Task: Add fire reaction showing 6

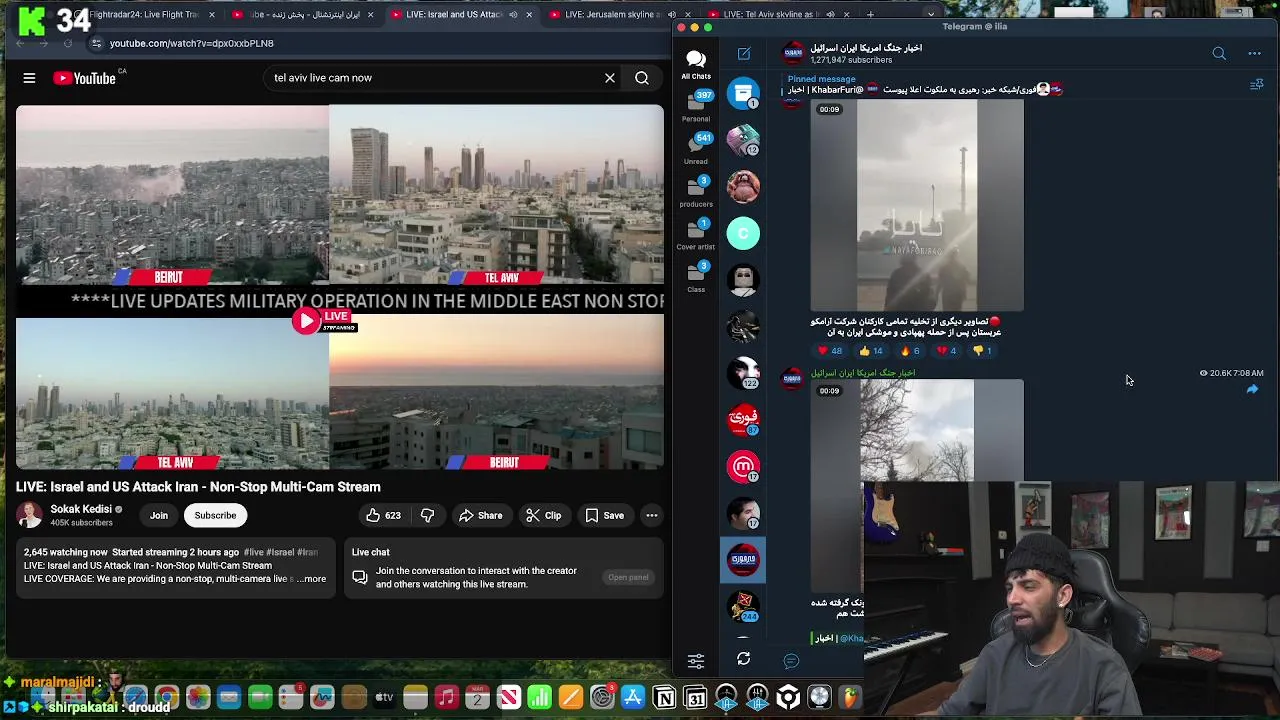Action: [x=910, y=351]
